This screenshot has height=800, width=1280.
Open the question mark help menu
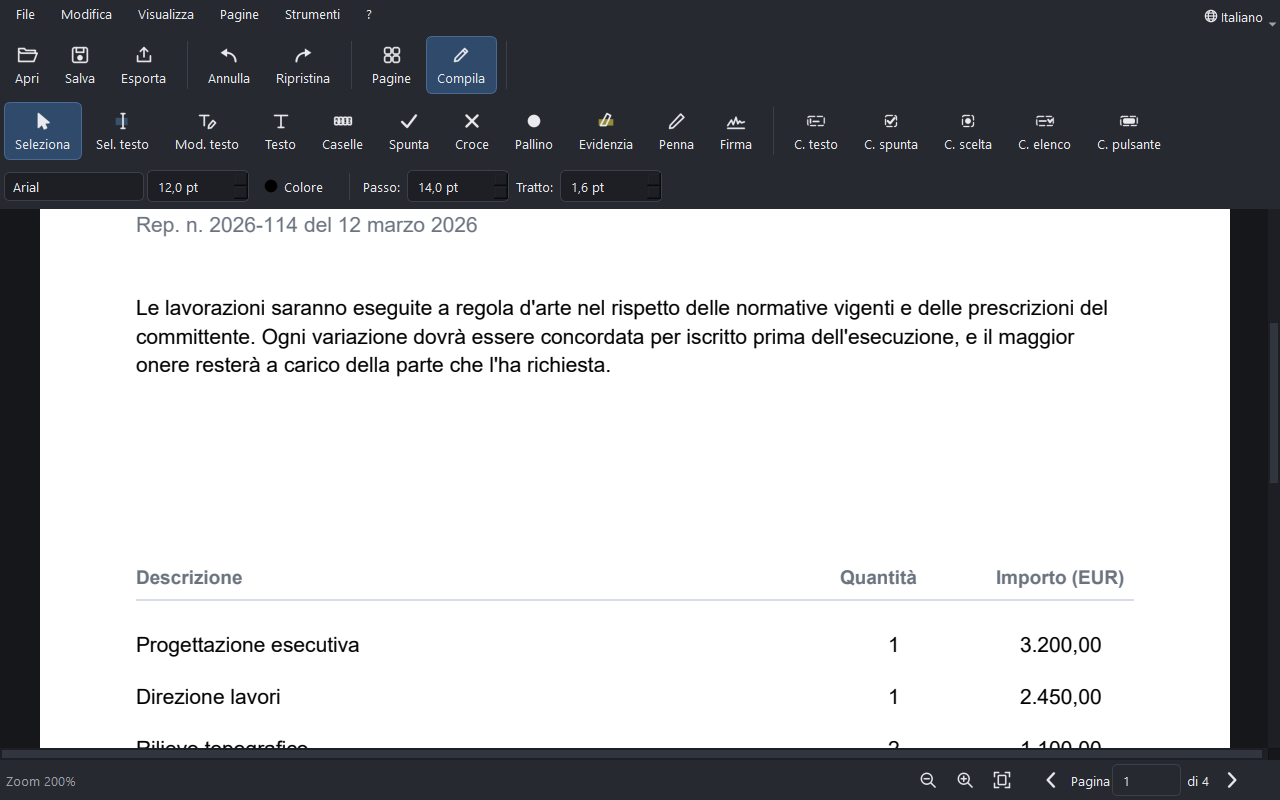point(369,15)
